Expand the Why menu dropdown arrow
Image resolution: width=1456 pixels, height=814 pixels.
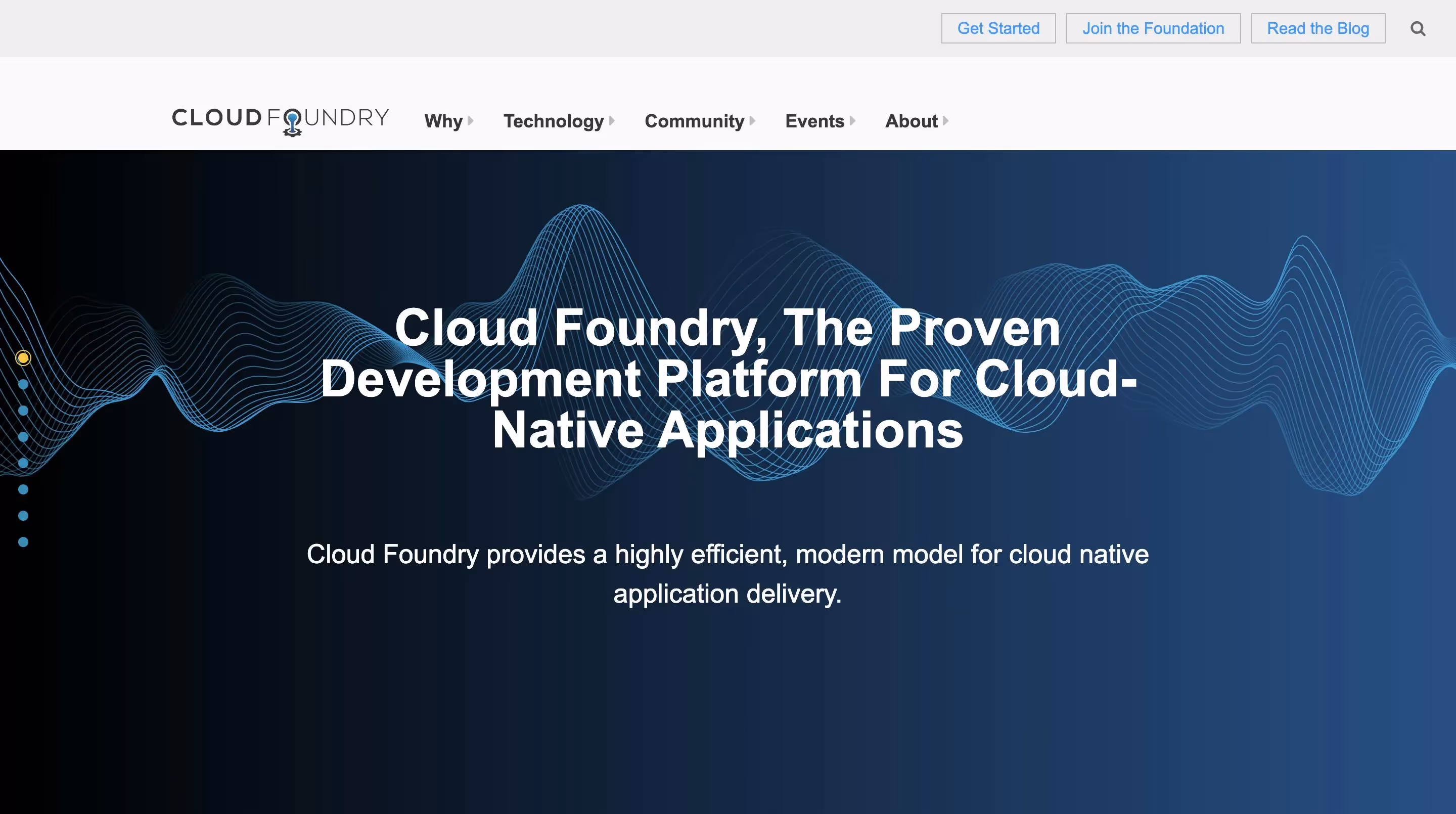[470, 121]
